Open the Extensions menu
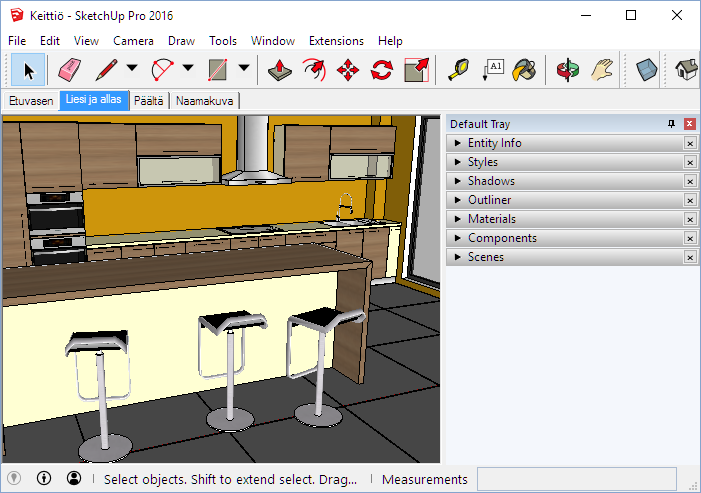This screenshot has width=701, height=493. pos(336,41)
